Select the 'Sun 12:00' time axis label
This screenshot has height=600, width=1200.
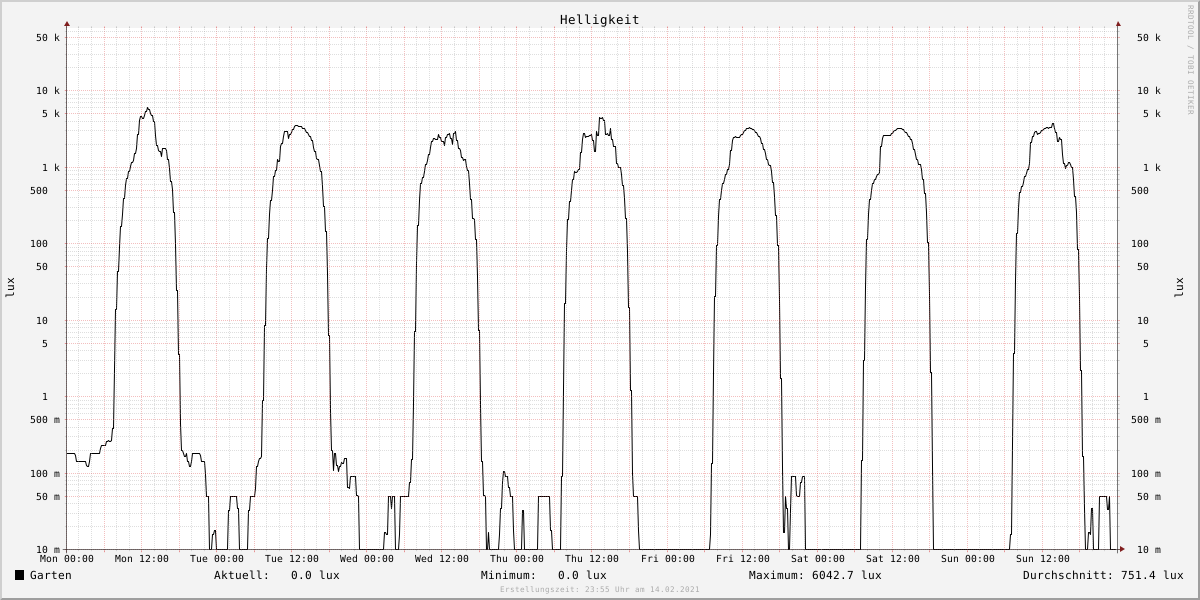pos(1043,559)
